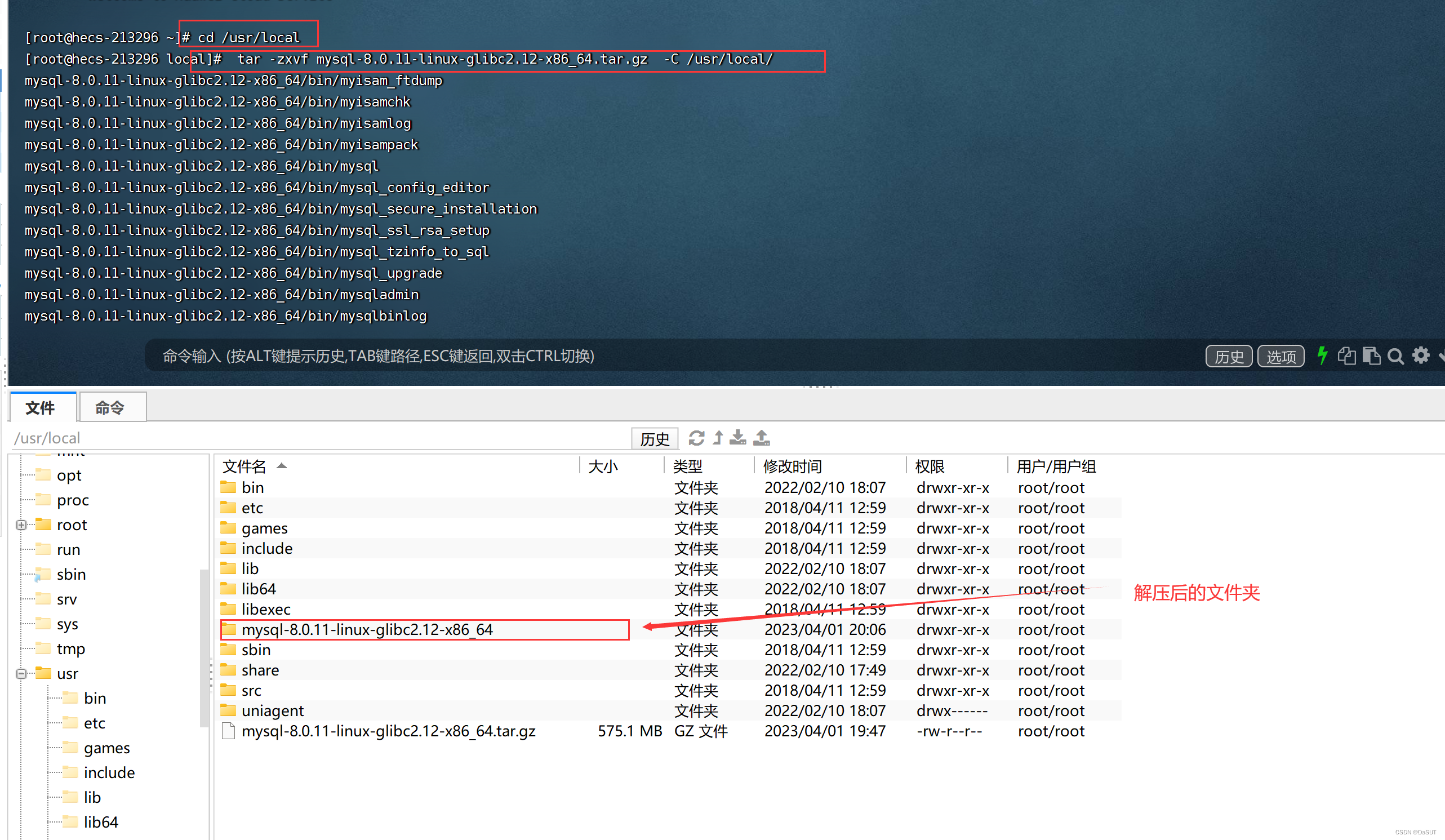Click the paste icon in the terminal toolbar
Viewport: 1445px width, 840px height.
tap(1371, 356)
